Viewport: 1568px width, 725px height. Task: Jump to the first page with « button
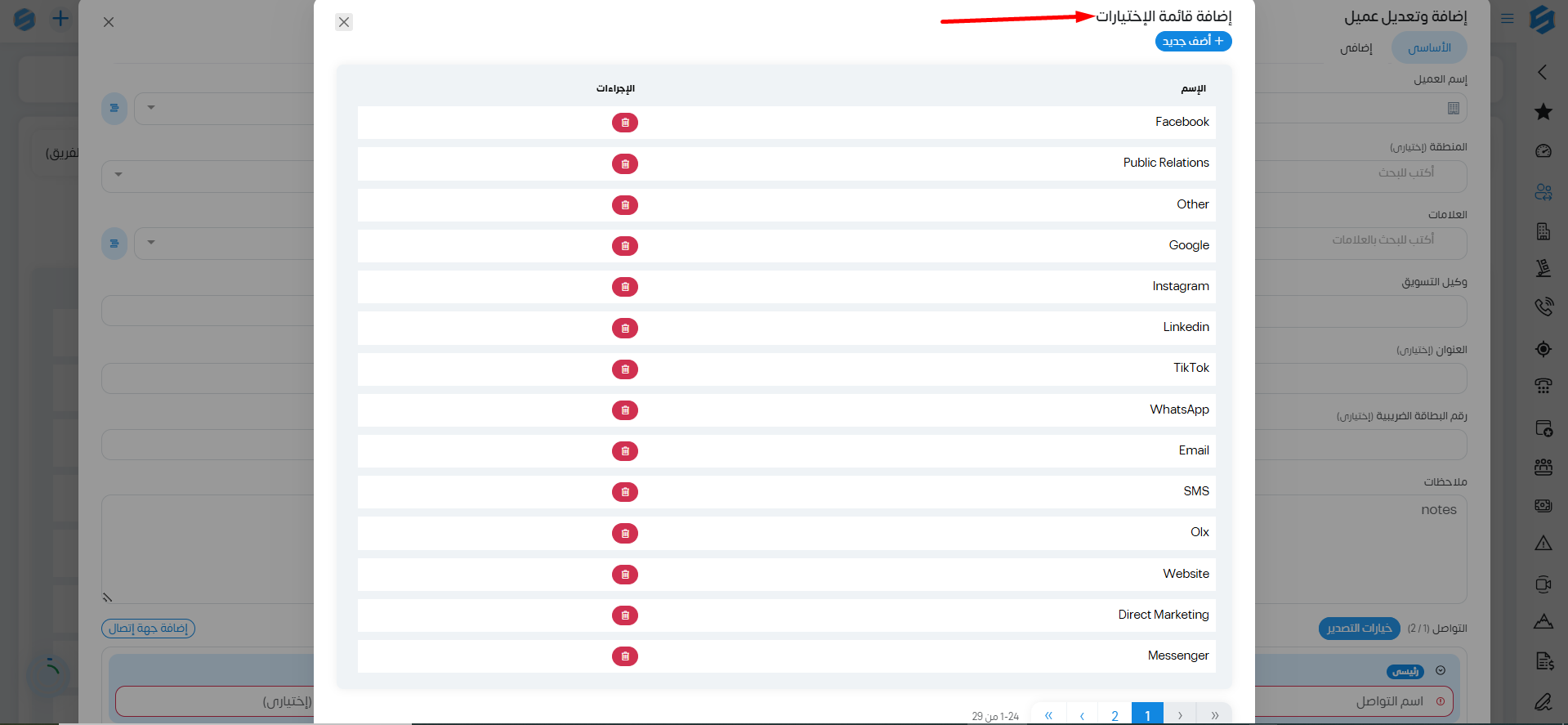point(1048,715)
